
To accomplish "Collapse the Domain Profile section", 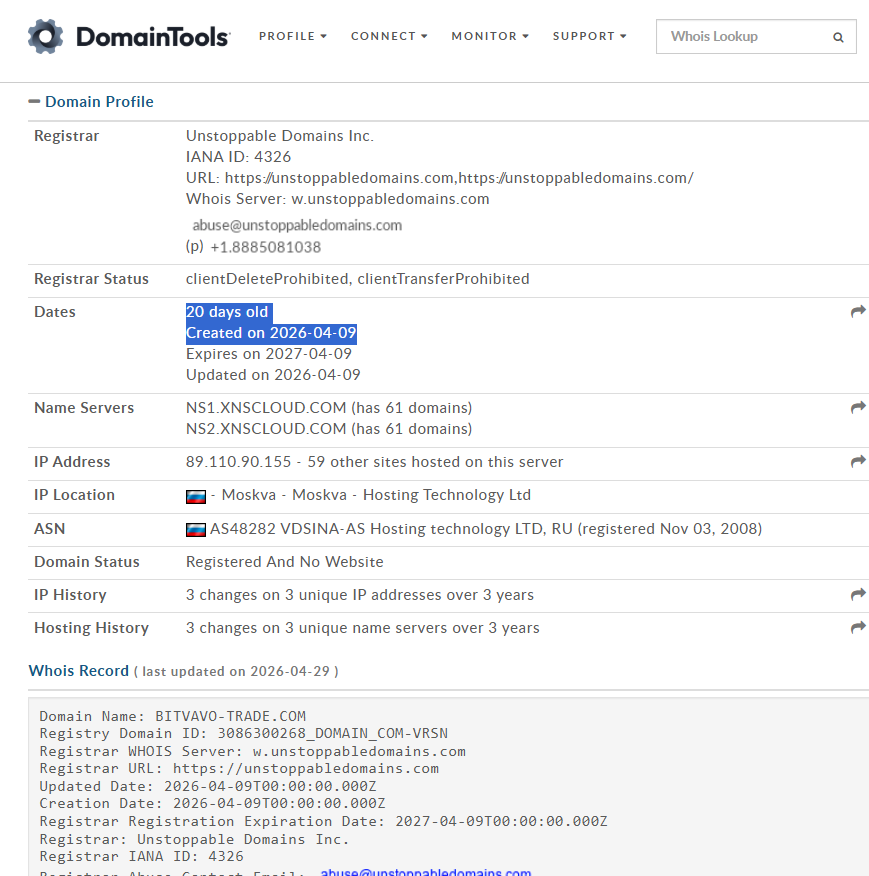I will pos(35,102).
